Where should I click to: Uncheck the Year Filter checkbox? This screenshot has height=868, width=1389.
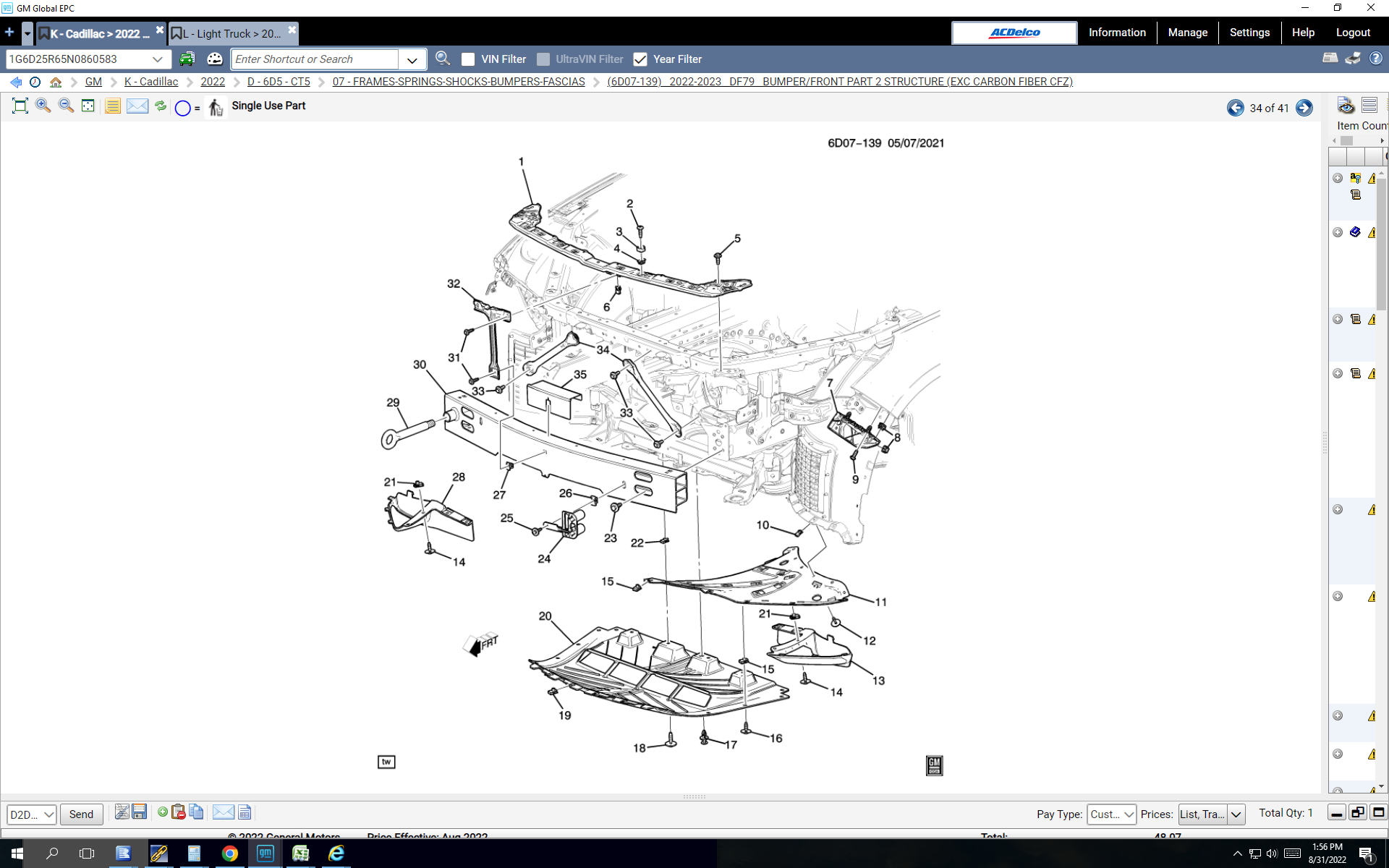pyautogui.click(x=640, y=59)
